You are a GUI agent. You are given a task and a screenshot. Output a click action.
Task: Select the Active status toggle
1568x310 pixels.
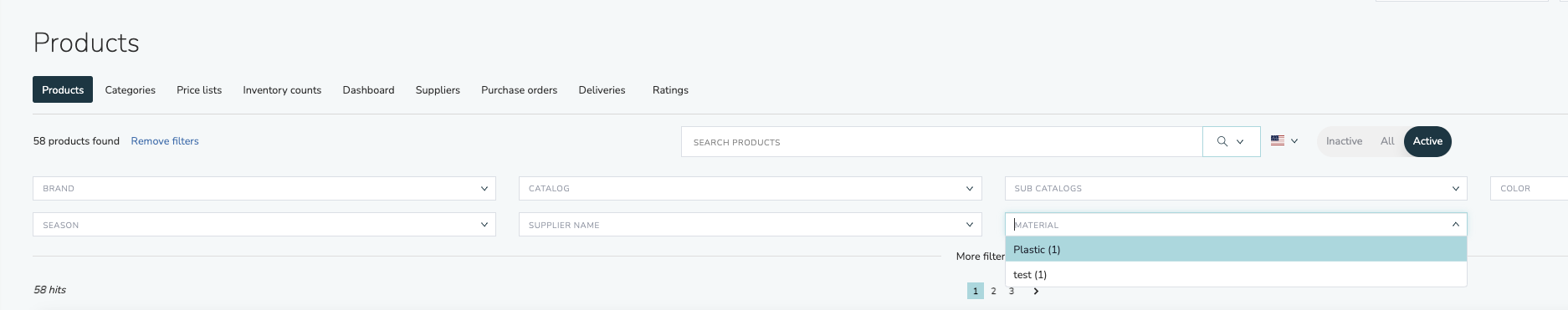1427,141
